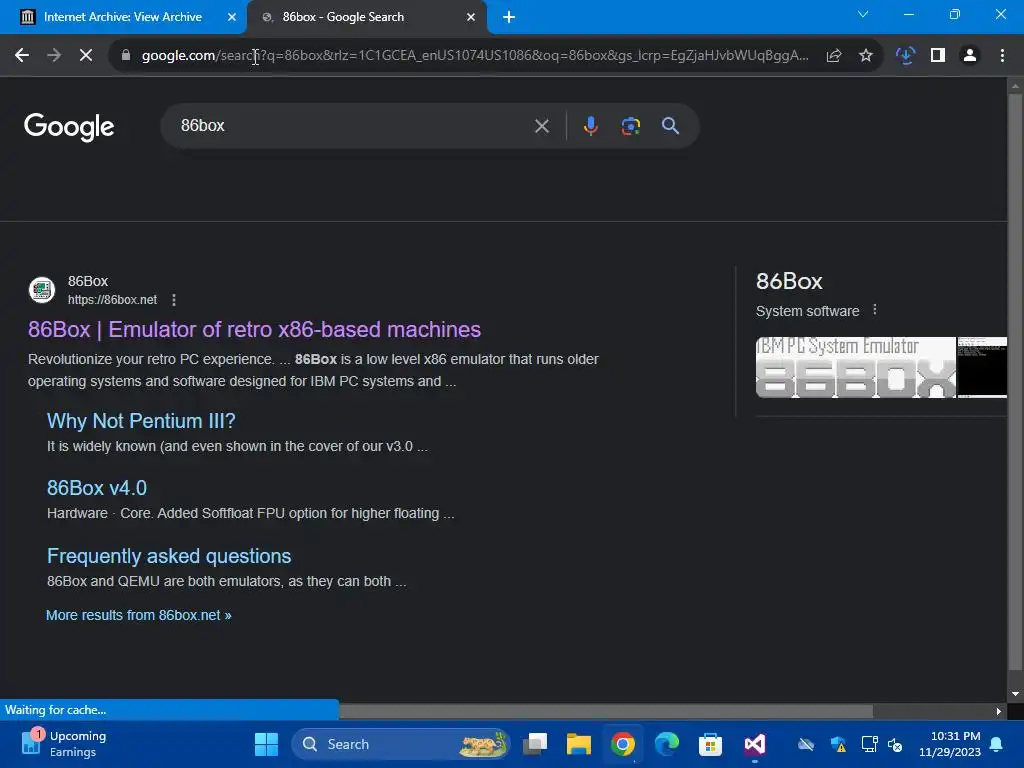Start search by voice microphone

coord(590,126)
